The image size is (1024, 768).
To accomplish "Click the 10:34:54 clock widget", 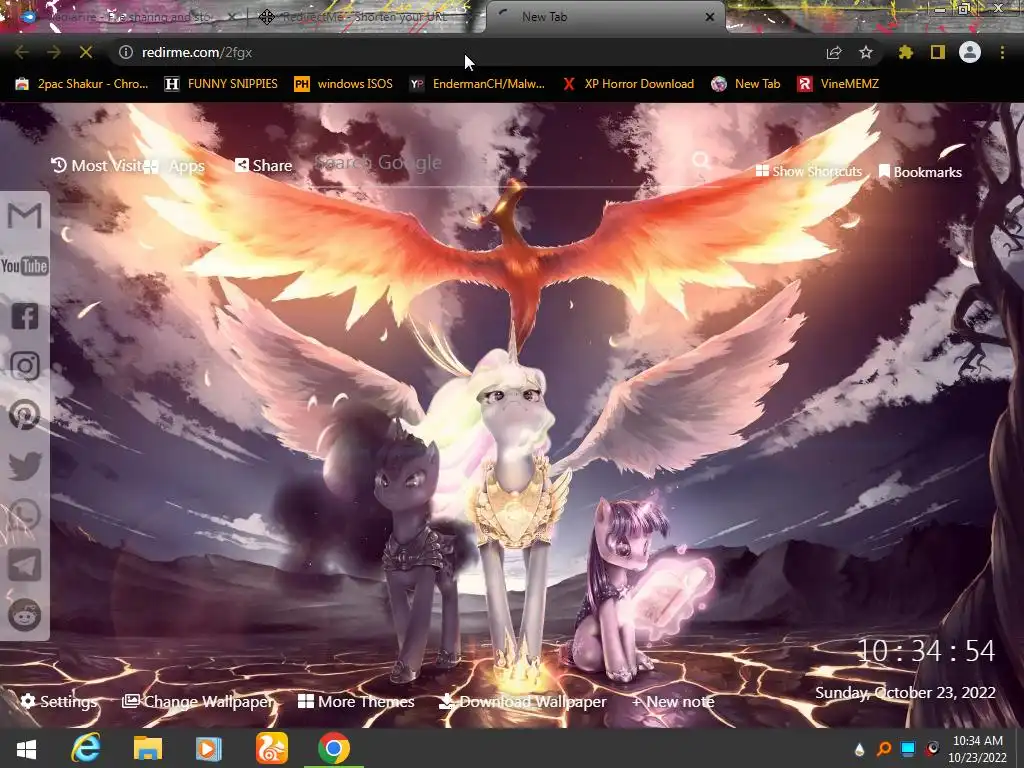I will [925, 651].
